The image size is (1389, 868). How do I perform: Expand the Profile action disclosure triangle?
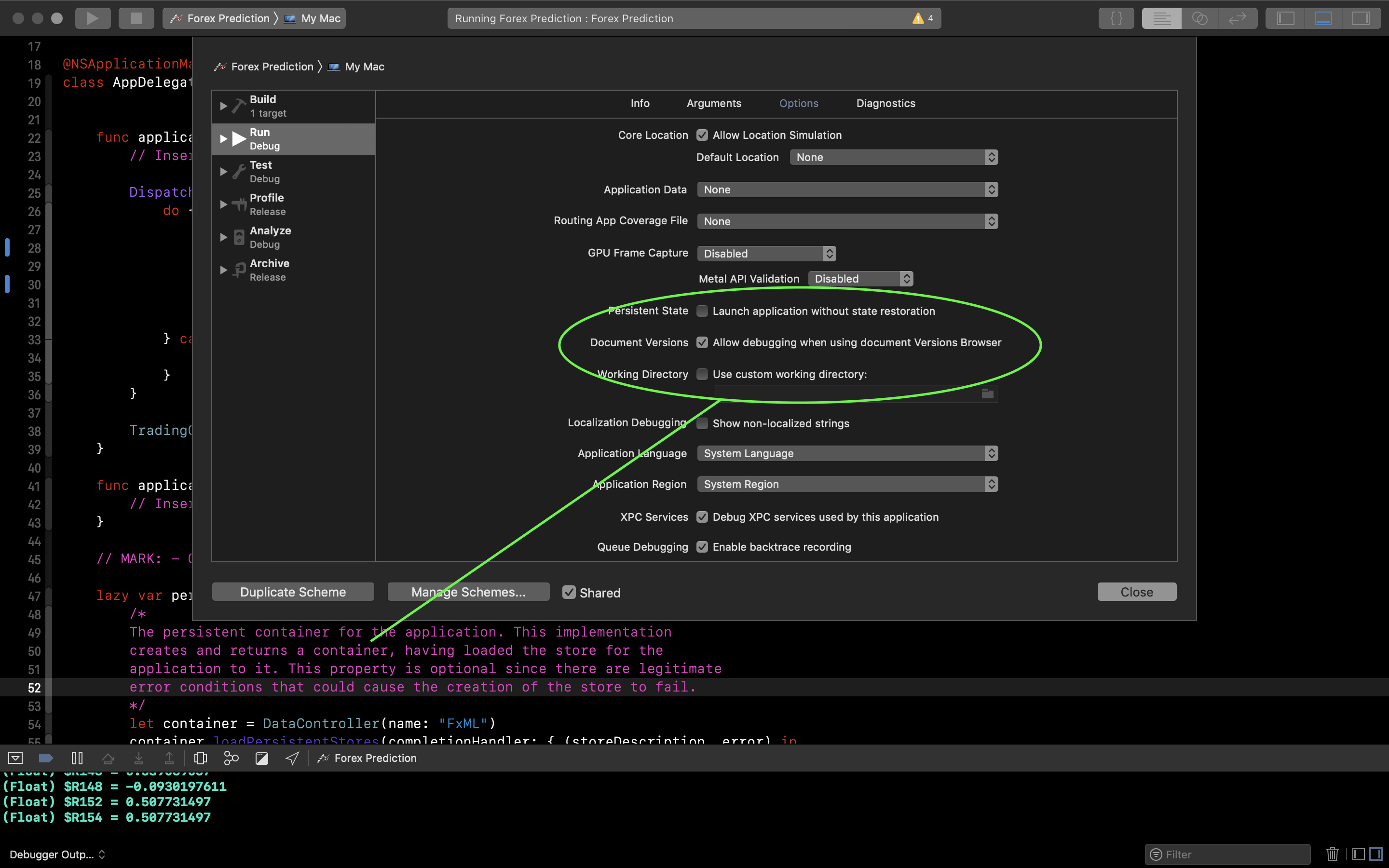223,204
